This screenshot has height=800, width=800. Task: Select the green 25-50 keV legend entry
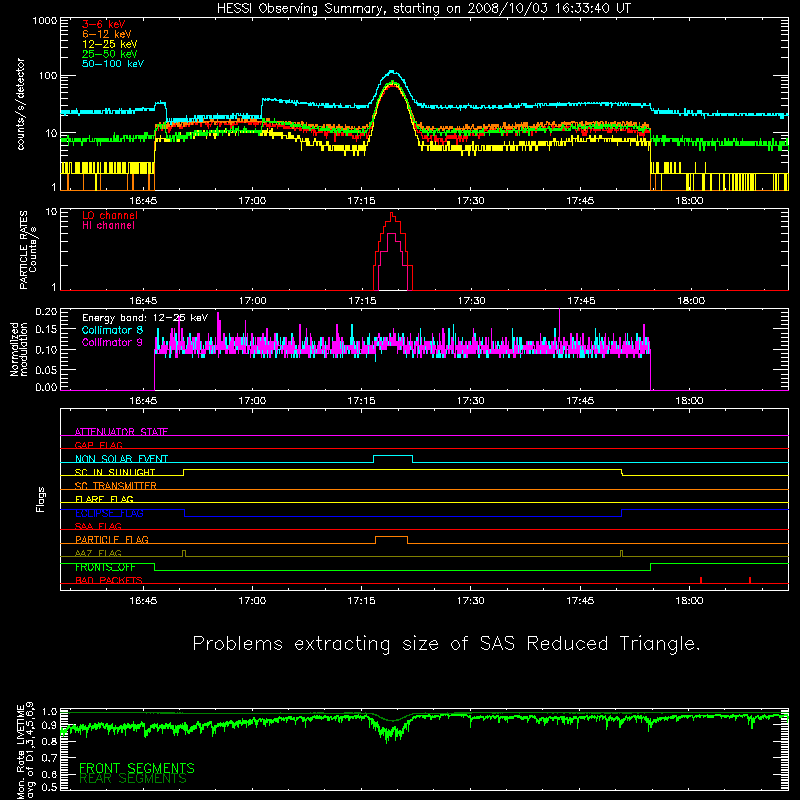(110, 54)
